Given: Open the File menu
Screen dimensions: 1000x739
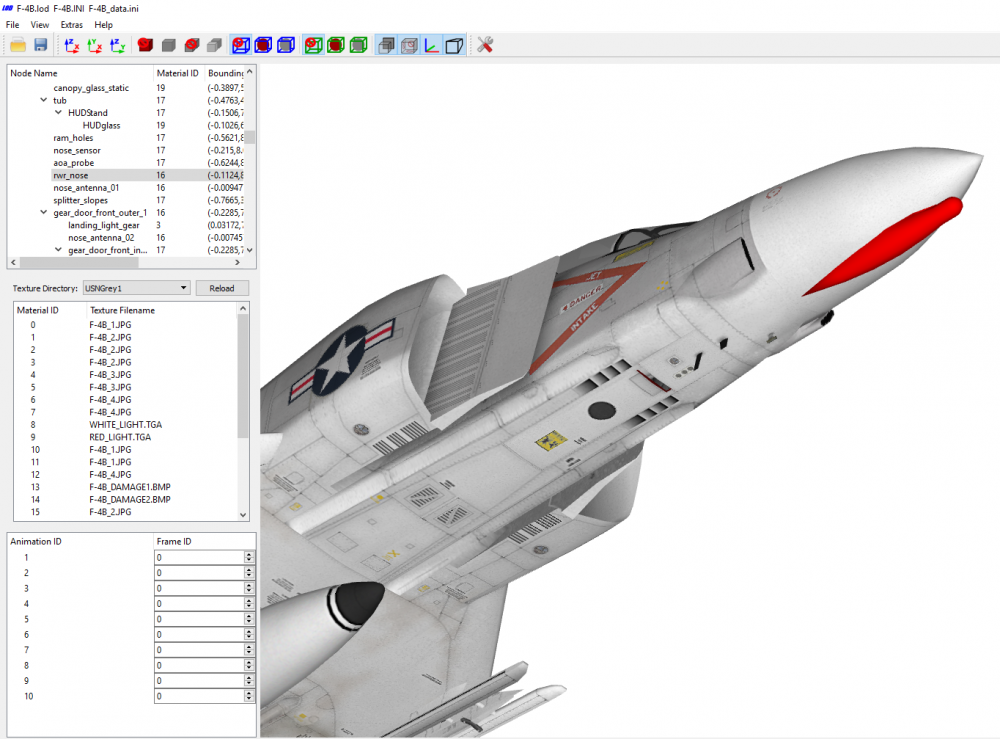Looking at the screenshot, I should tap(13, 25).
